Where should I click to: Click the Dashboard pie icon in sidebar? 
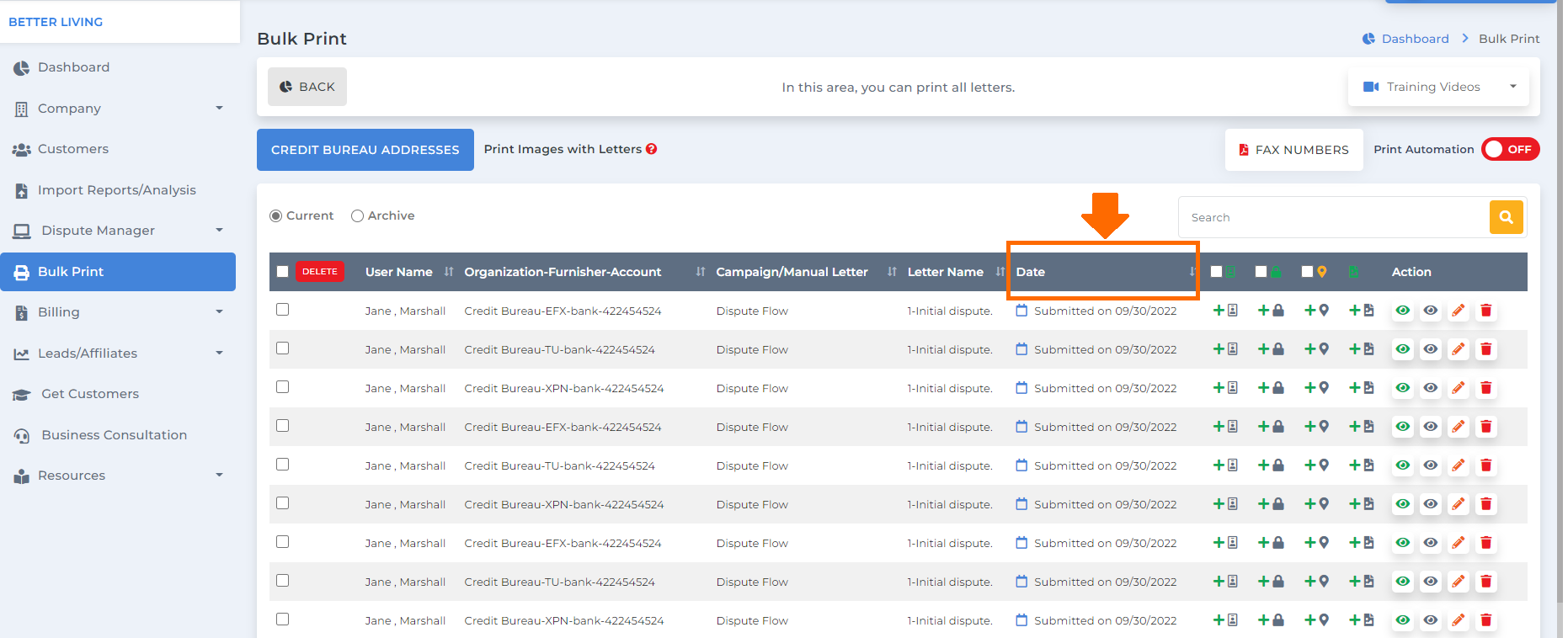tap(21, 68)
